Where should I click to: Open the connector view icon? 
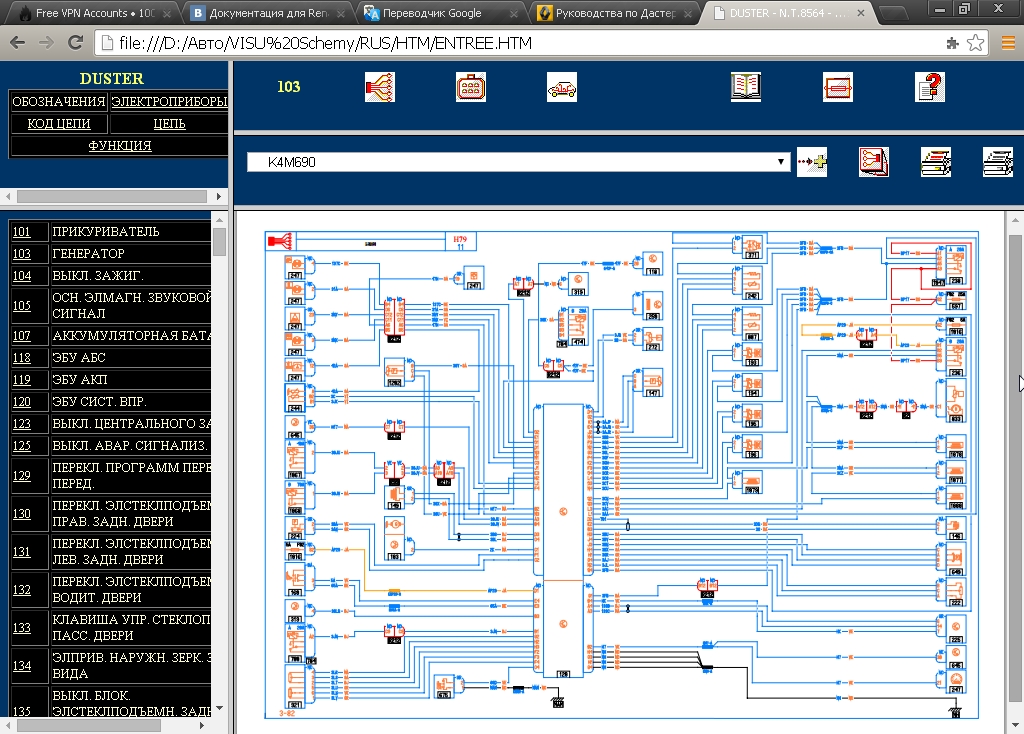coord(471,87)
